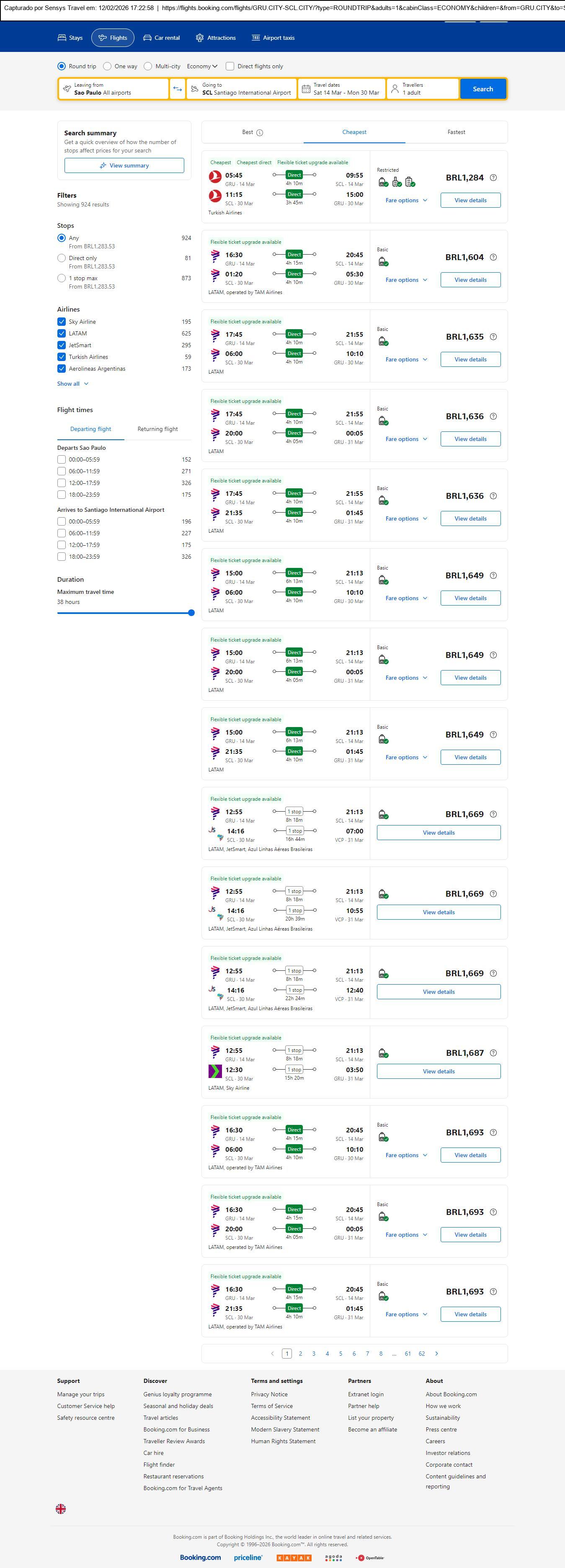Click the info icon beside the Best tab
Screen dimensions: 565x1568
pyautogui.click(x=260, y=133)
